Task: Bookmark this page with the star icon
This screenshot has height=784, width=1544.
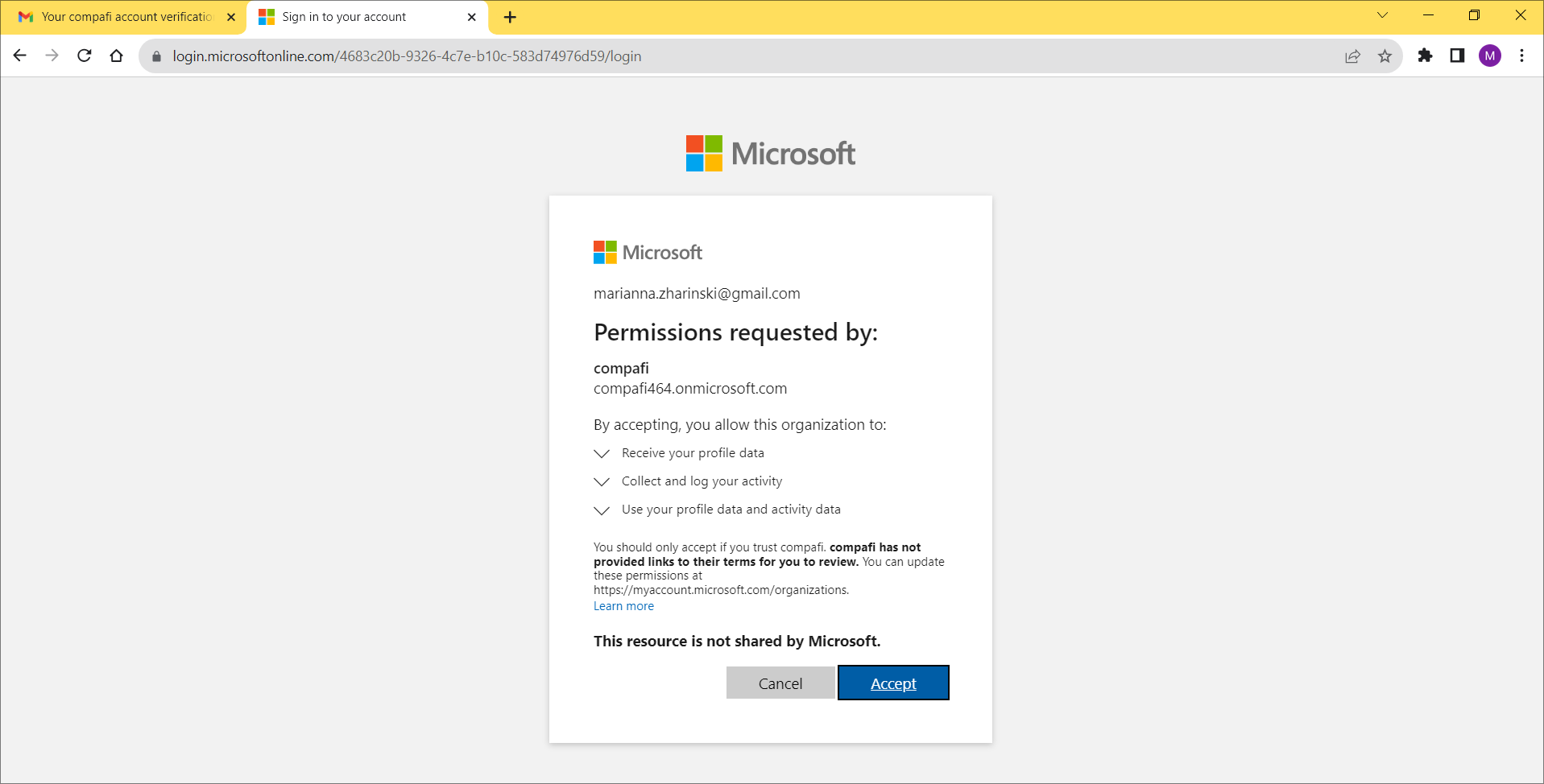Action: (x=1385, y=56)
